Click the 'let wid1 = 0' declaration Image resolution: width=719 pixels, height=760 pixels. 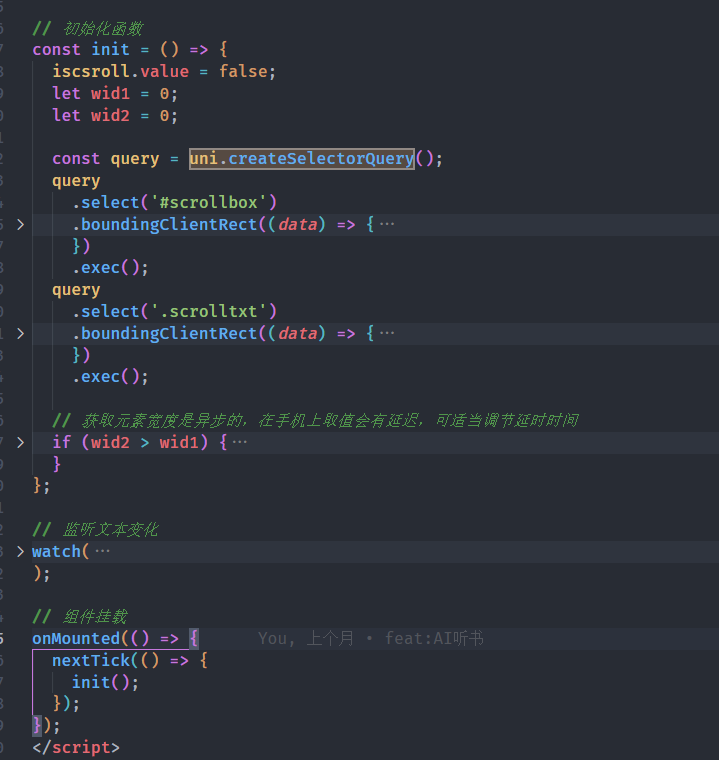[x=114, y=94]
